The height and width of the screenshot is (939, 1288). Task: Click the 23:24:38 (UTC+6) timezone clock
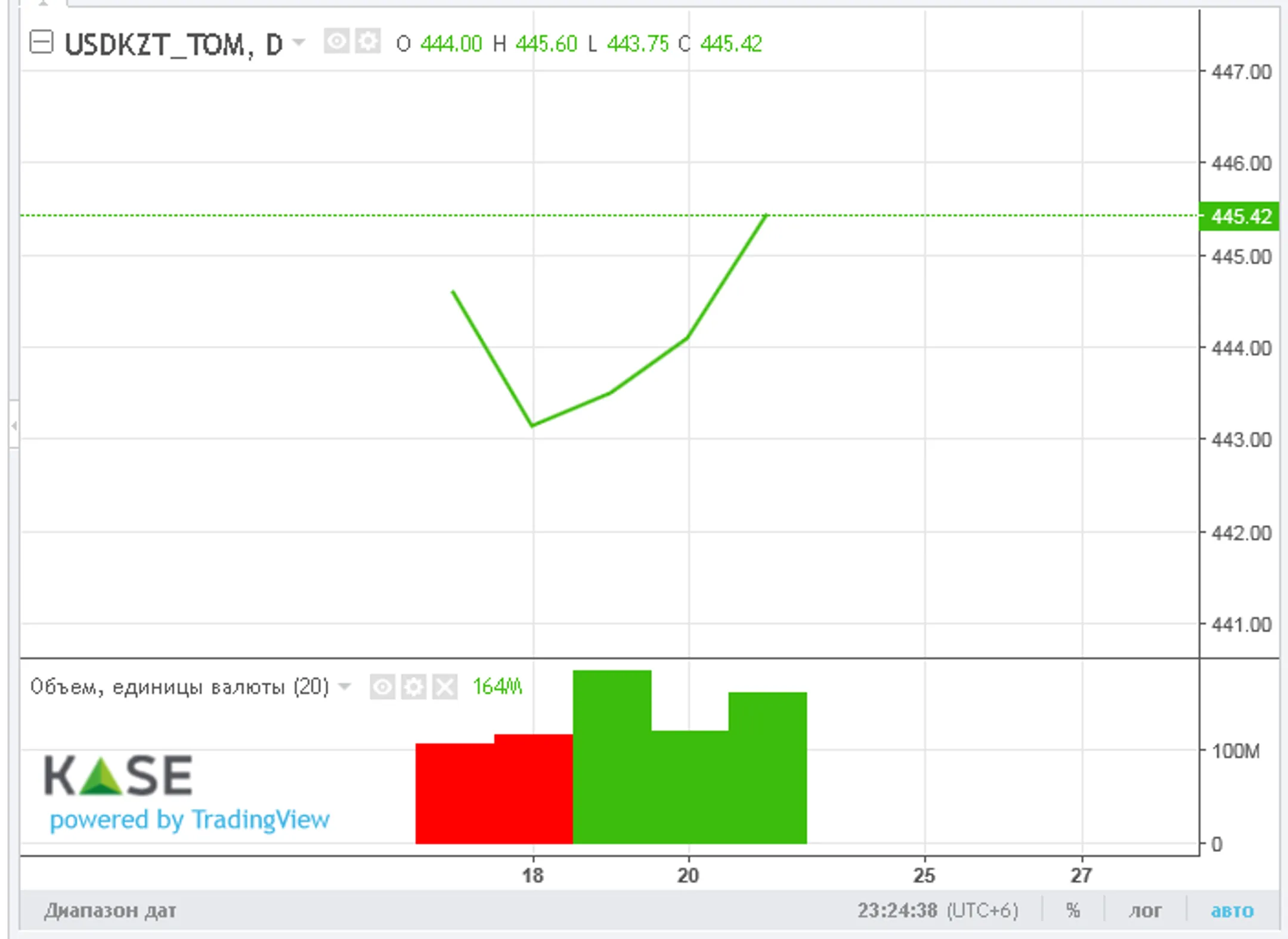point(938,911)
